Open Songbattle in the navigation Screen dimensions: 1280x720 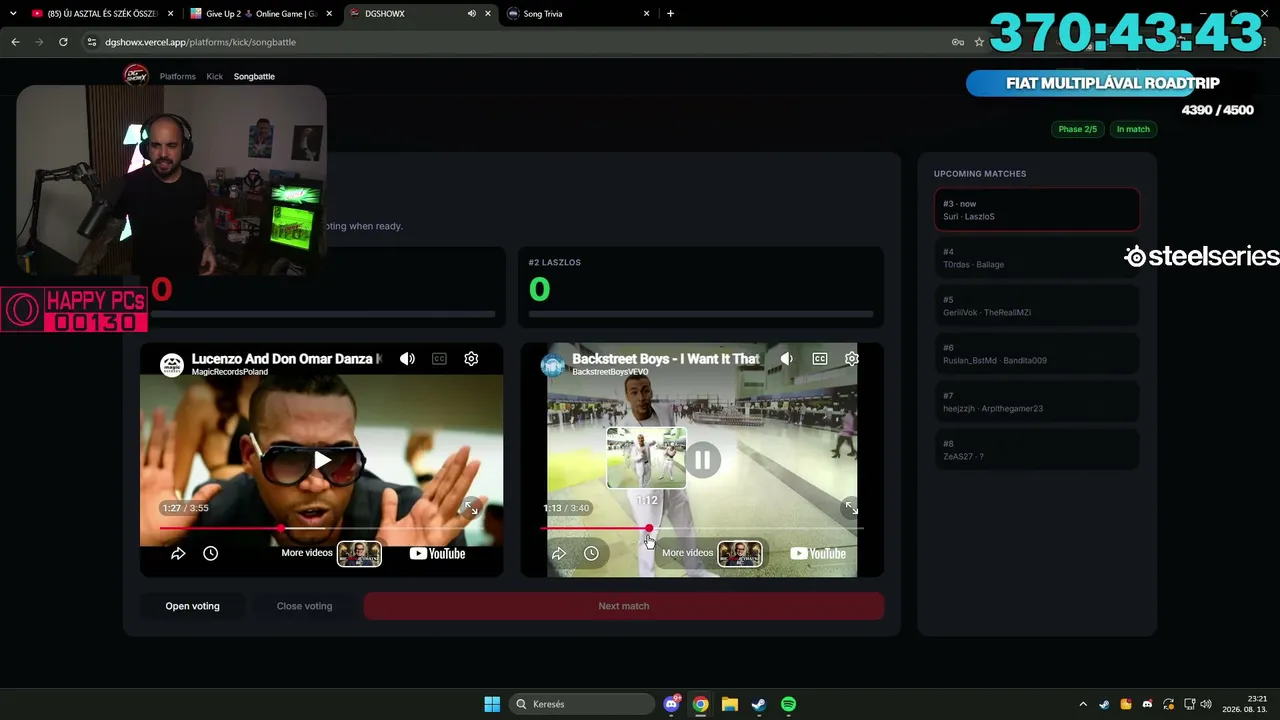(x=254, y=76)
